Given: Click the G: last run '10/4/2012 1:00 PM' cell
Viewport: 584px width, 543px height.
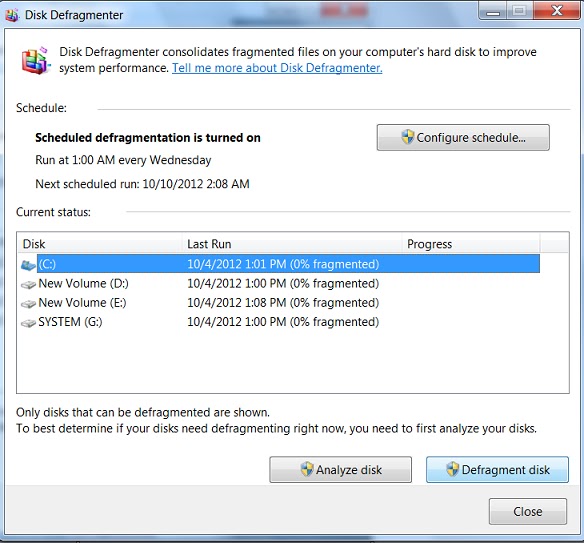Looking at the screenshot, I should pyautogui.click(x=283, y=322).
